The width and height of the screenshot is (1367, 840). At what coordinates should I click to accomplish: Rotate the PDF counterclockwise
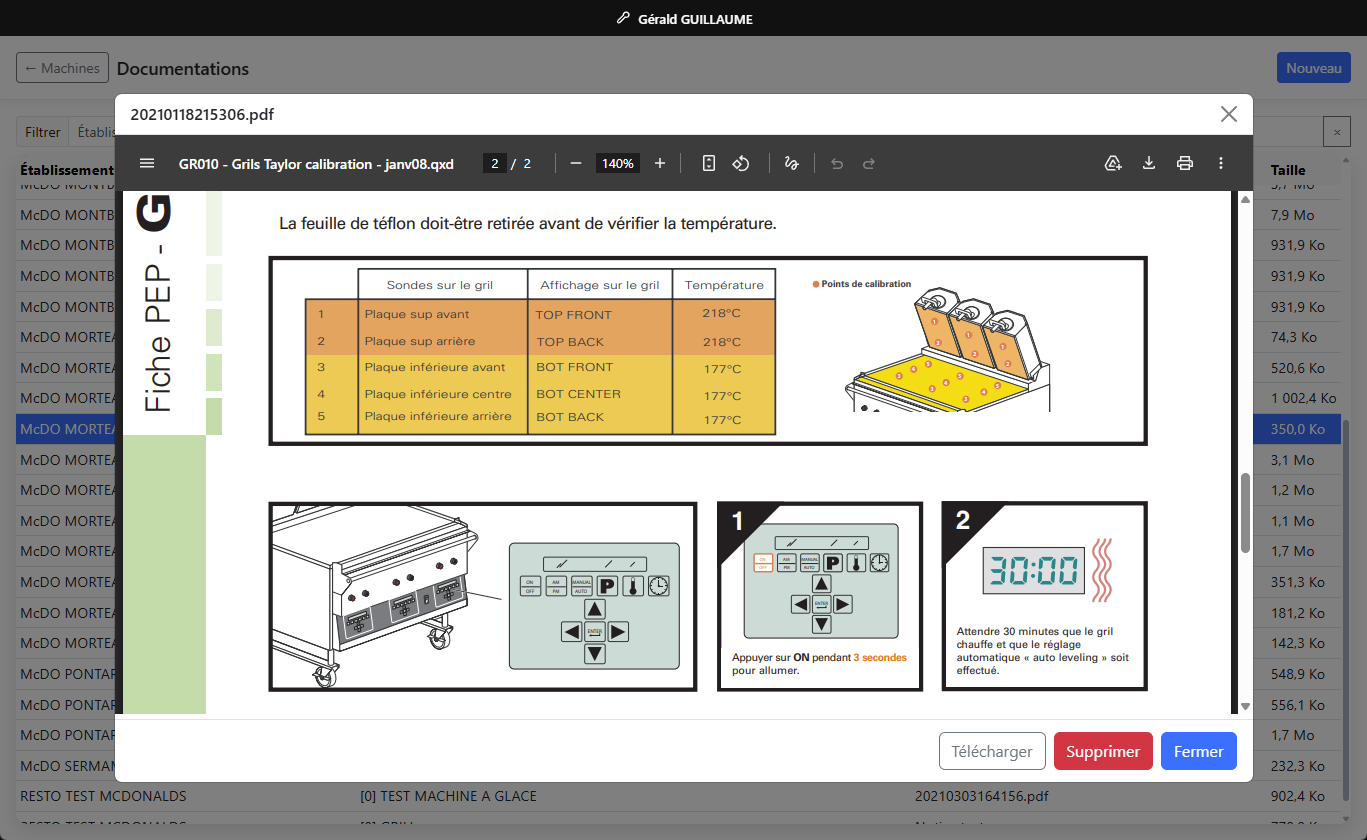tap(741, 163)
